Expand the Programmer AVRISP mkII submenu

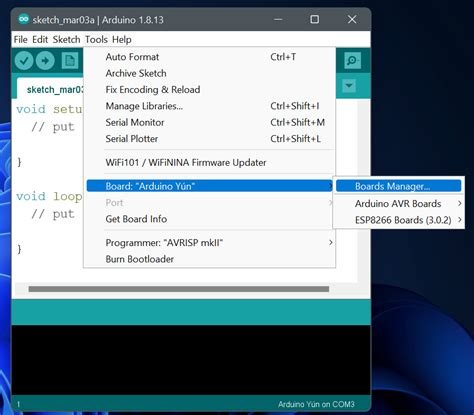210,243
